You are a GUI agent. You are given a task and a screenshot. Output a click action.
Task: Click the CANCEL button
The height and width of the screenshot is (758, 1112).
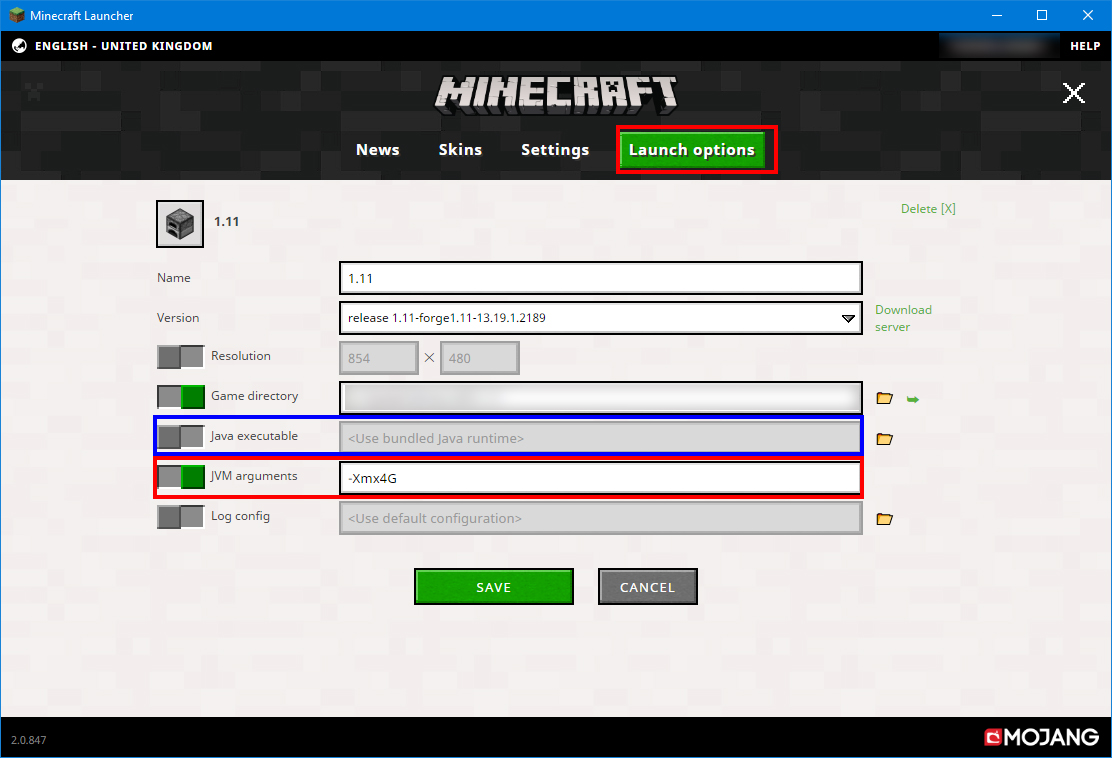point(647,587)
